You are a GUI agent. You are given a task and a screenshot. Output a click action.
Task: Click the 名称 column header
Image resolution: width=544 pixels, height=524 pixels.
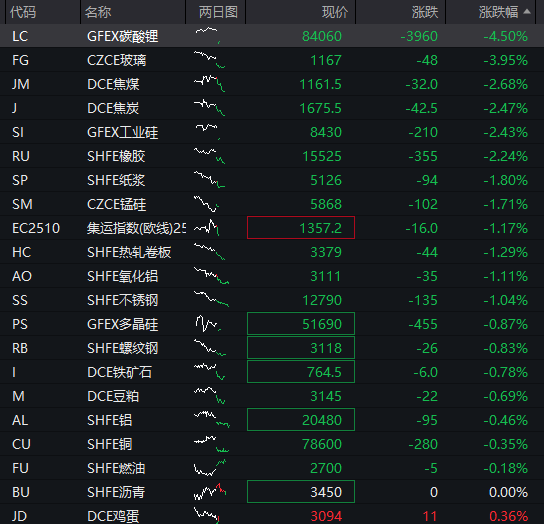pyautogui.click(x=98, y=12)
